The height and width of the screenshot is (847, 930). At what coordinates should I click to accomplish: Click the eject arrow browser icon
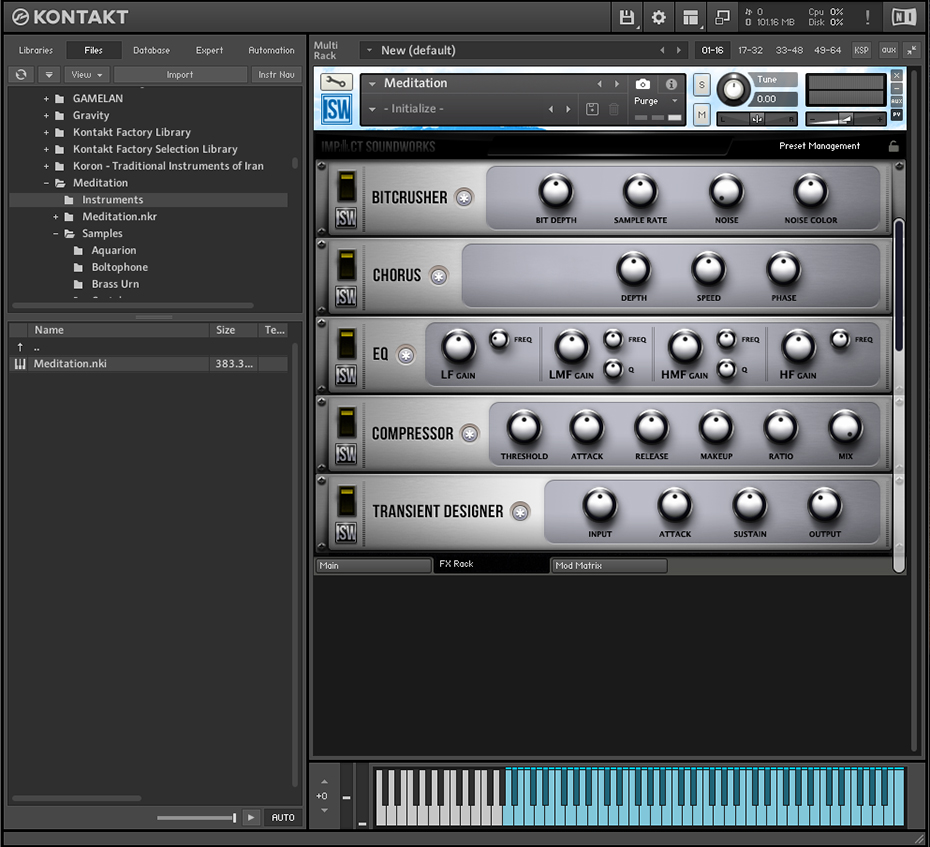[x=49, y=75]
